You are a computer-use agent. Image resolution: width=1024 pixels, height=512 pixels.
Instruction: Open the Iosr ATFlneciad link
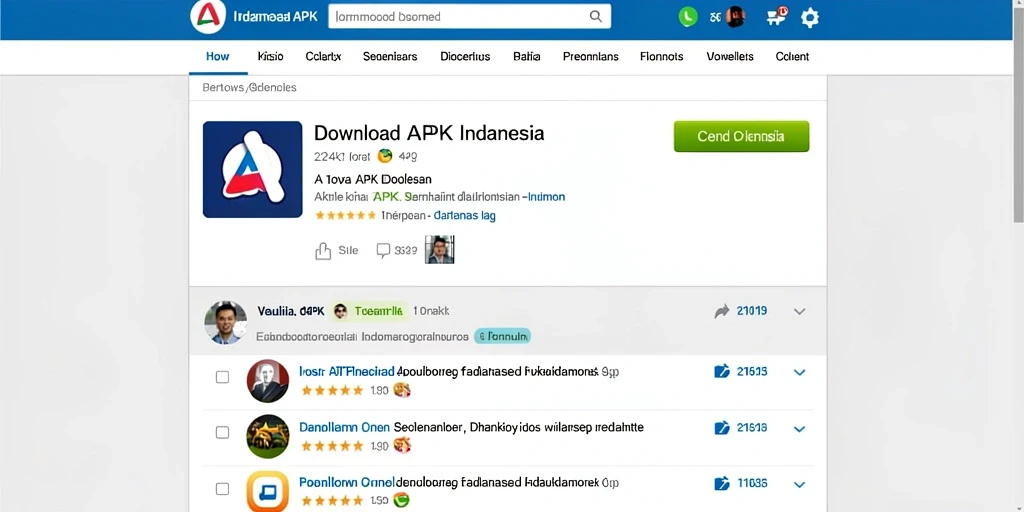(x=347, y=372)
